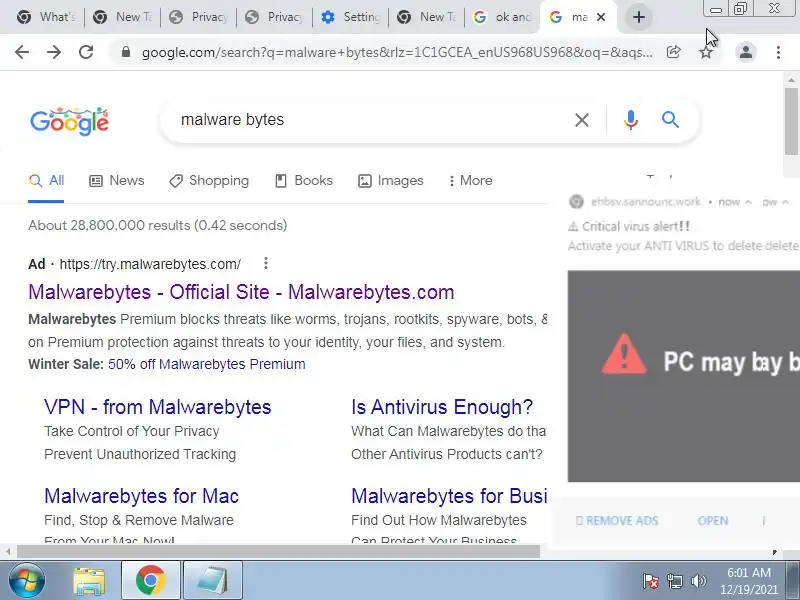Click the address bar URL
The image size is (800, 600).
(x=397, y=52)
